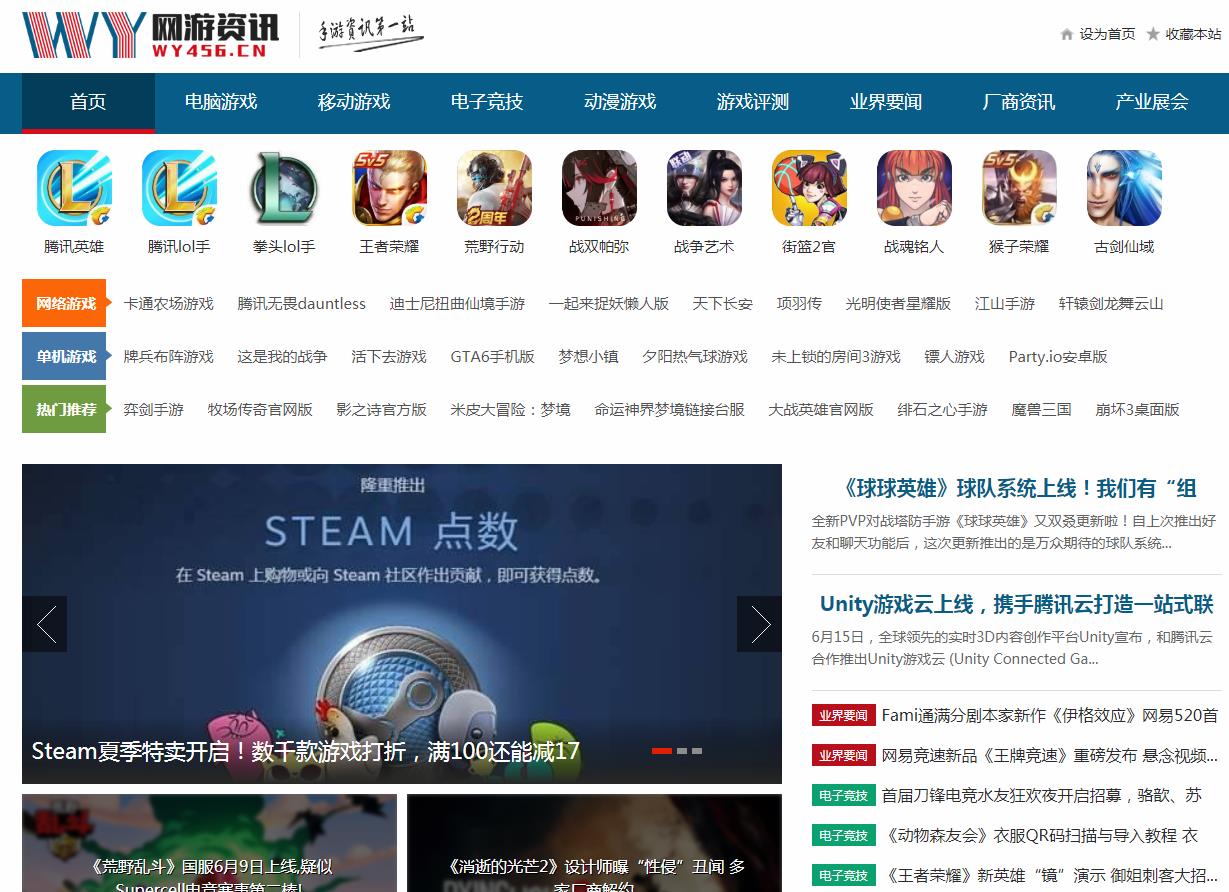Open the 街篮2官 game icon

tap(809, 188)
